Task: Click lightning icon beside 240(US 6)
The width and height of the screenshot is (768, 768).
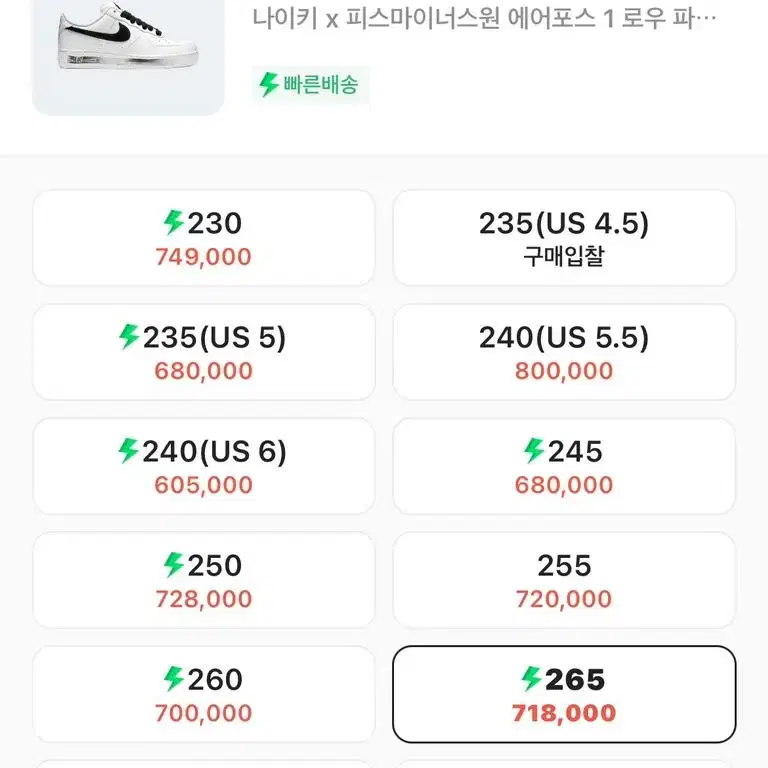Action: click(x=129, y=451)
